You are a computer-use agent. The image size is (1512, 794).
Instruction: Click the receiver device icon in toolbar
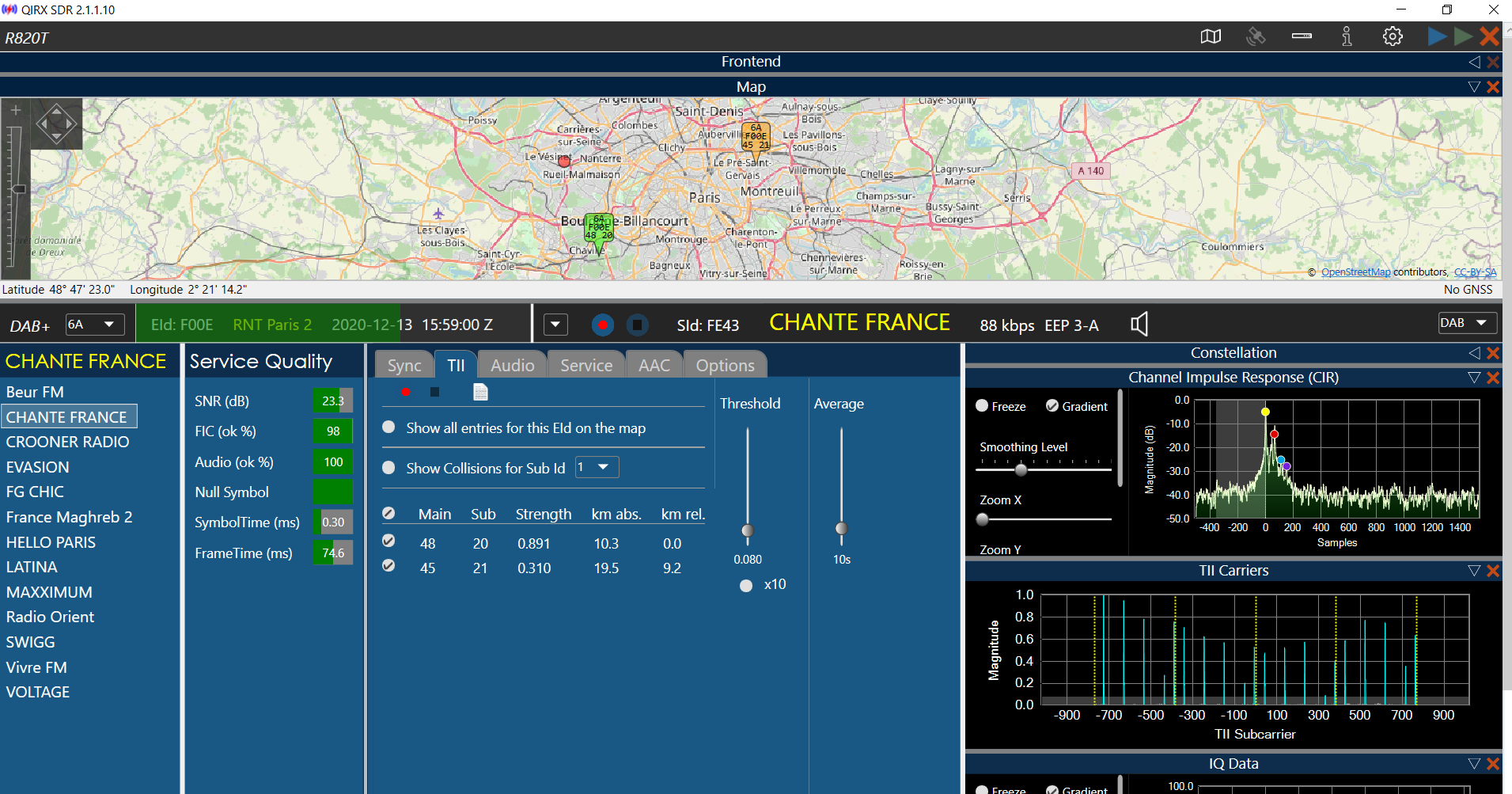tap(1302, 36)
